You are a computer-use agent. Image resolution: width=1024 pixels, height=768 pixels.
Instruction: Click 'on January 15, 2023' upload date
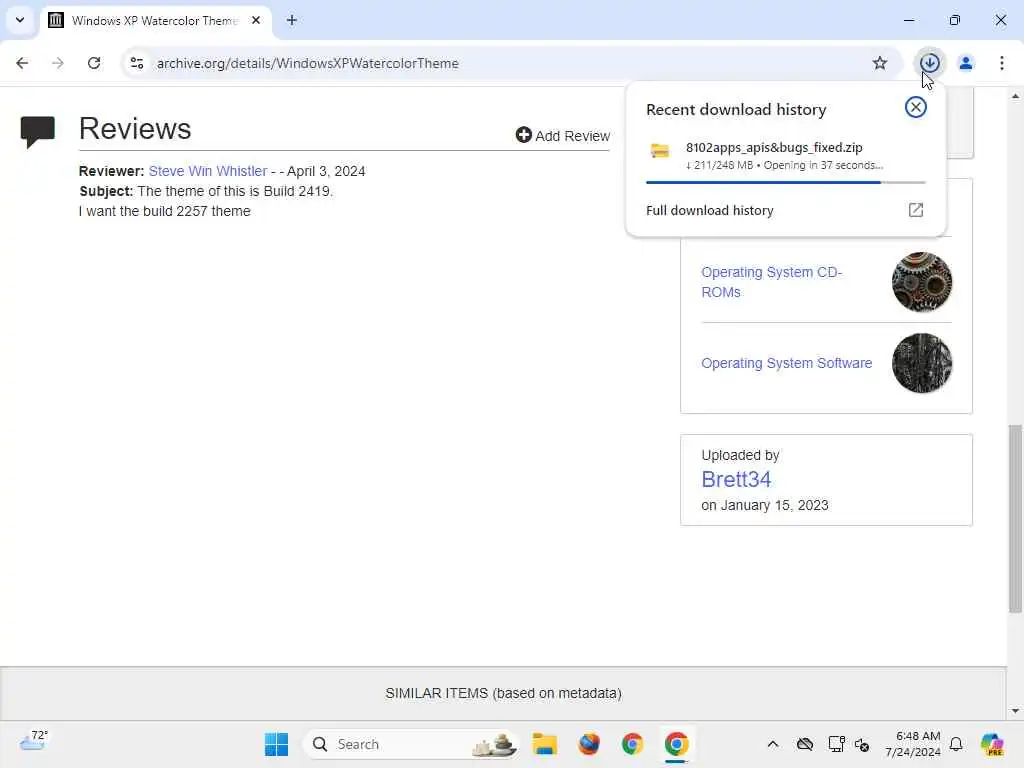(765, 505)
